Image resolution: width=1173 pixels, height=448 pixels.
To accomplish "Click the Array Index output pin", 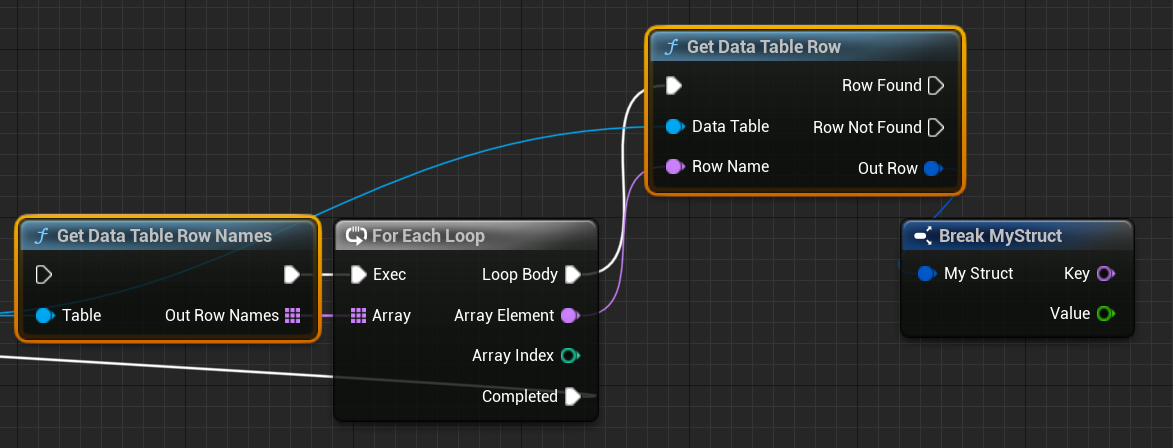I will (x=569, y=356).
